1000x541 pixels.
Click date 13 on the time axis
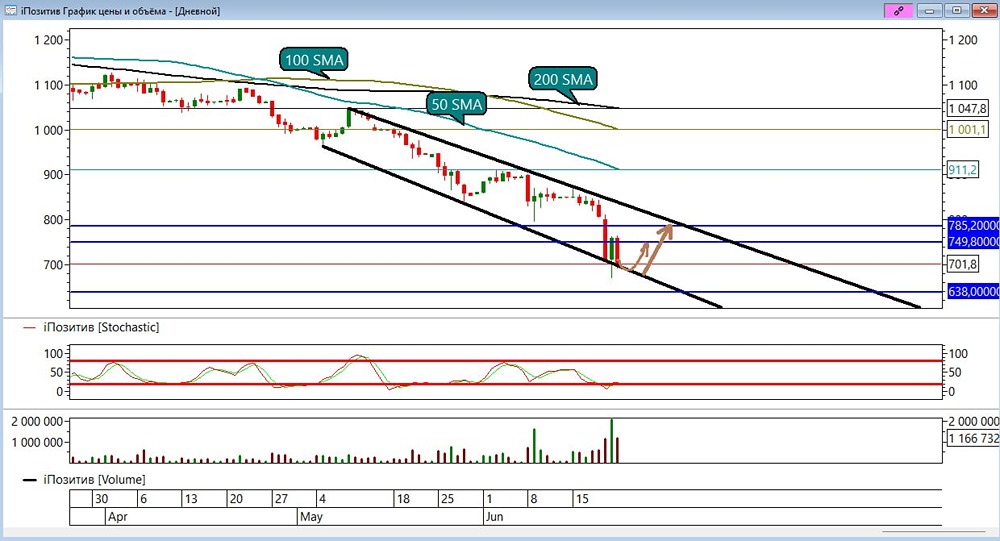click(190, 499)
